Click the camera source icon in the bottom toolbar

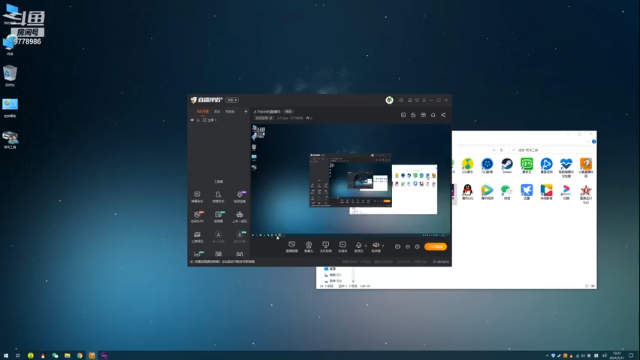309,245
